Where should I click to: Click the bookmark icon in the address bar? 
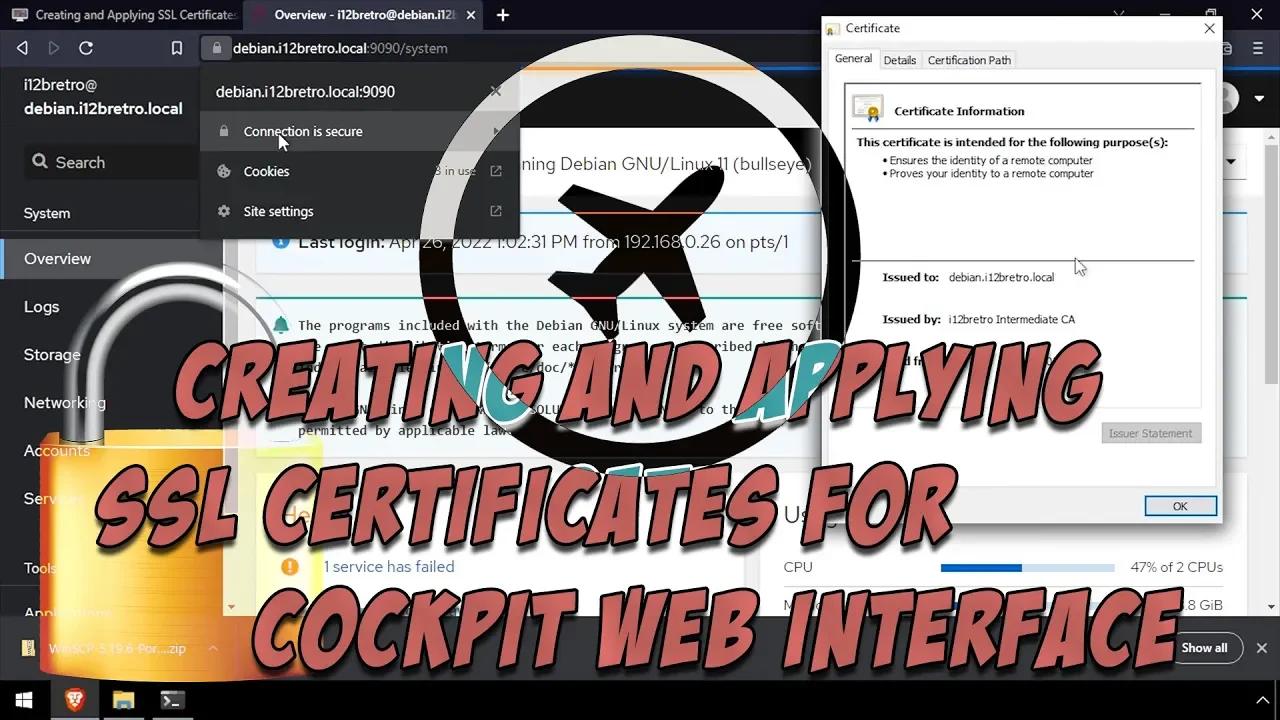(177, 48)
